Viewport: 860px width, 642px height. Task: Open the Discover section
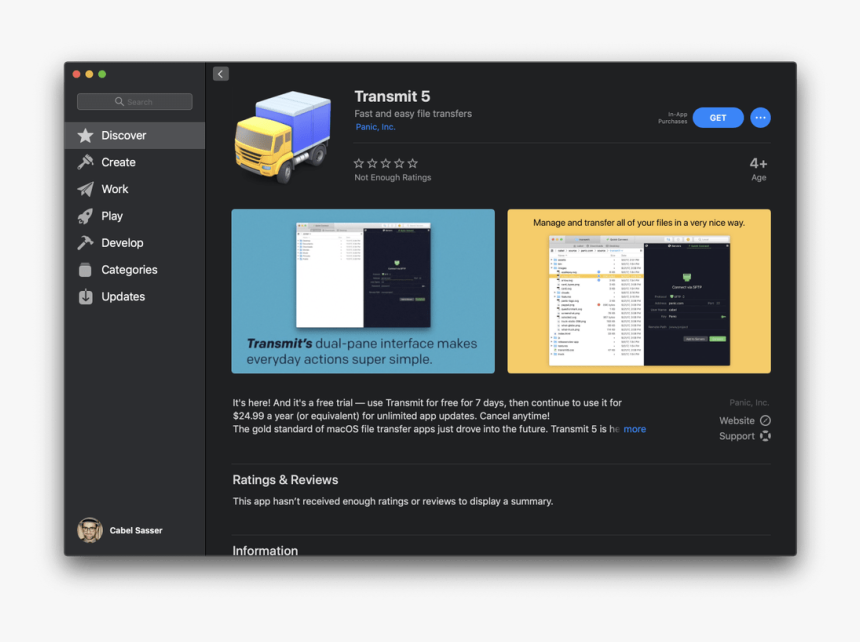pyautogui.click(x=135, y=135)
